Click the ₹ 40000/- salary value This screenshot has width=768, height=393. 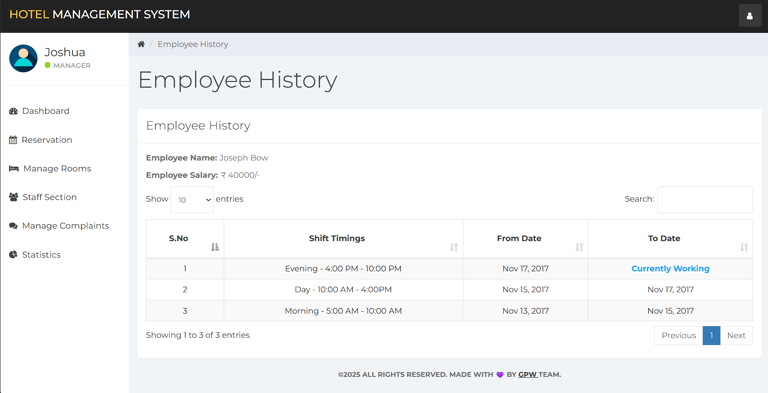point(240,175)
